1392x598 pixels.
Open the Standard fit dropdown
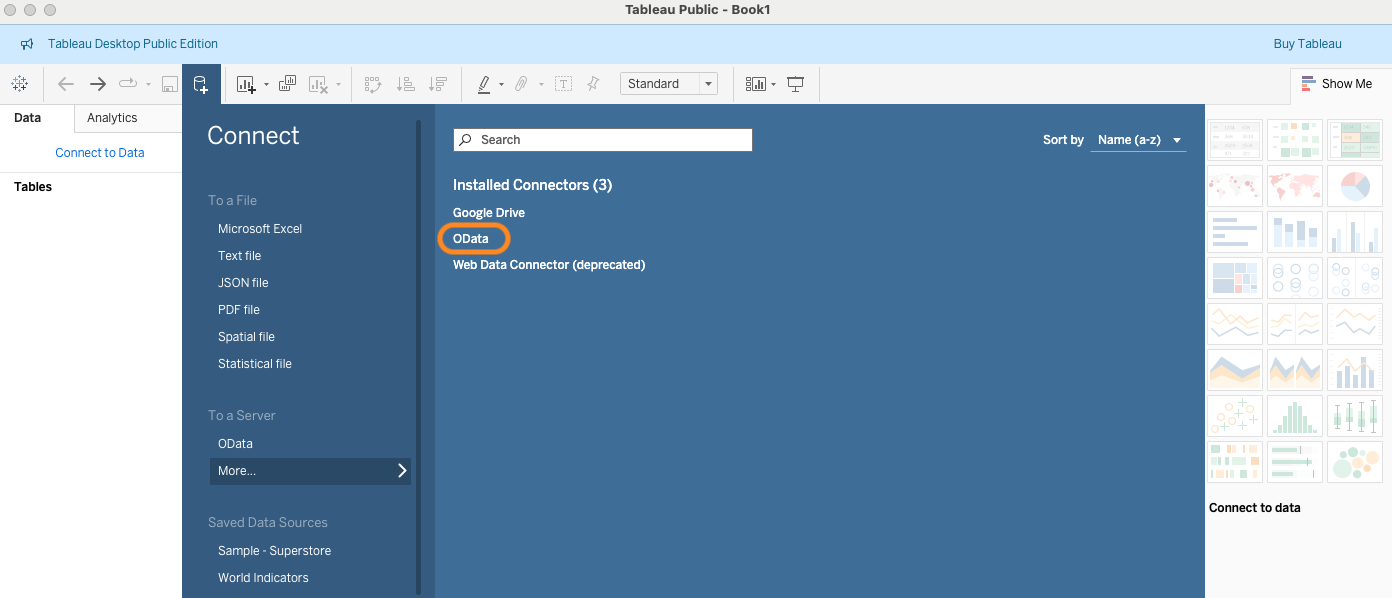[x=668, y=84]
